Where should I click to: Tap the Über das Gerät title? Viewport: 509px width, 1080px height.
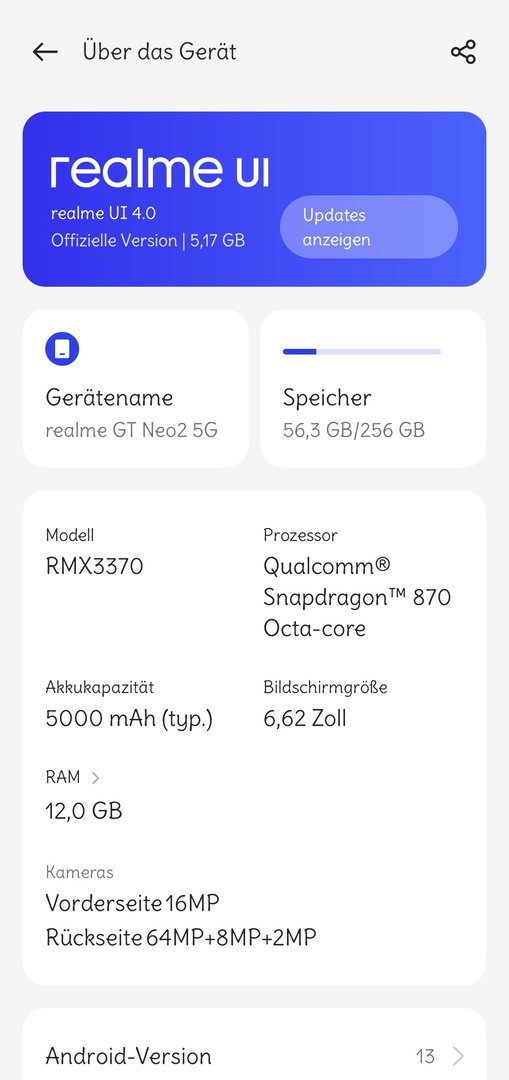click(x=160, y=52)
